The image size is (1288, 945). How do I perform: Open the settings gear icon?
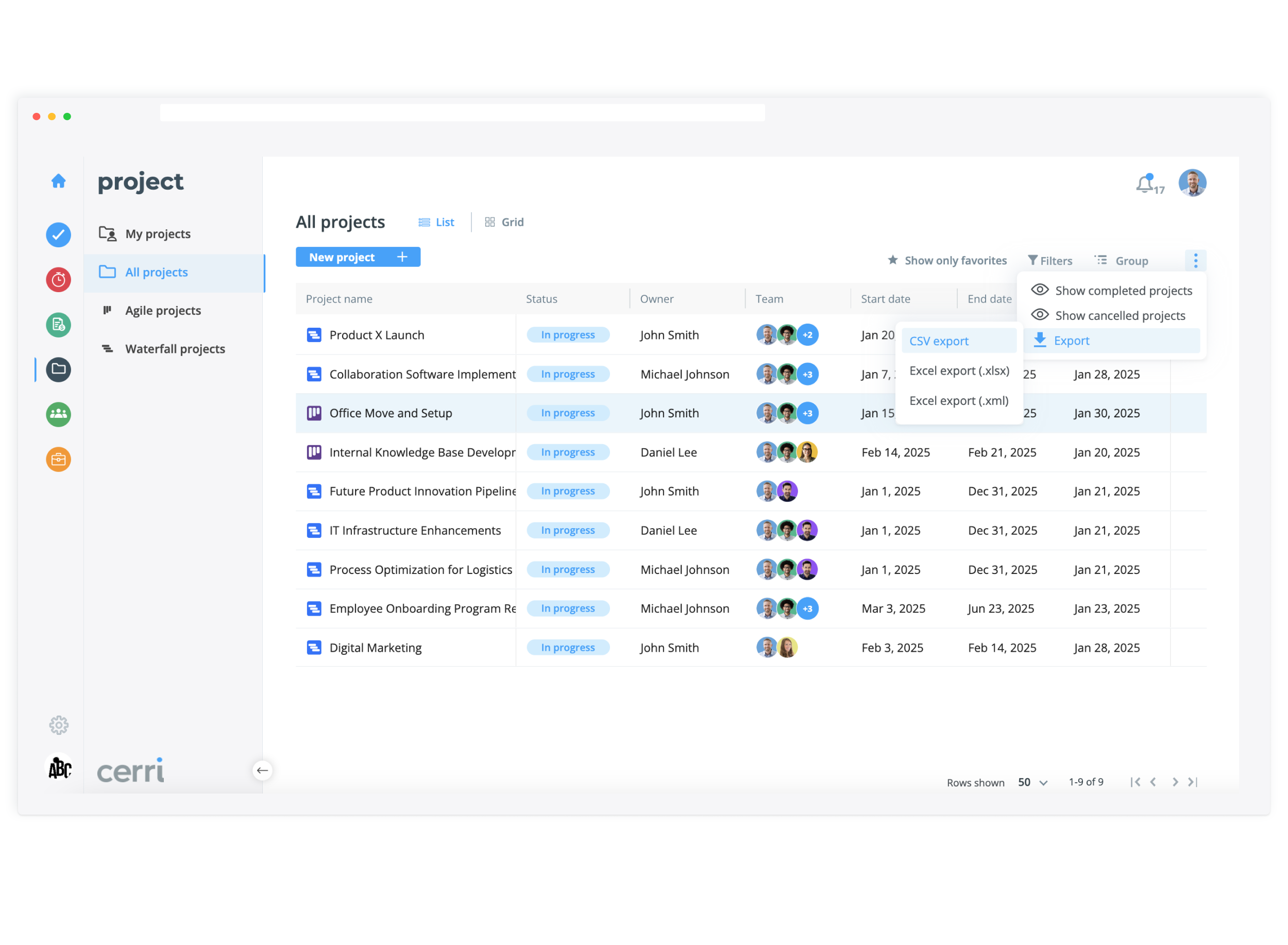[58, 725]
